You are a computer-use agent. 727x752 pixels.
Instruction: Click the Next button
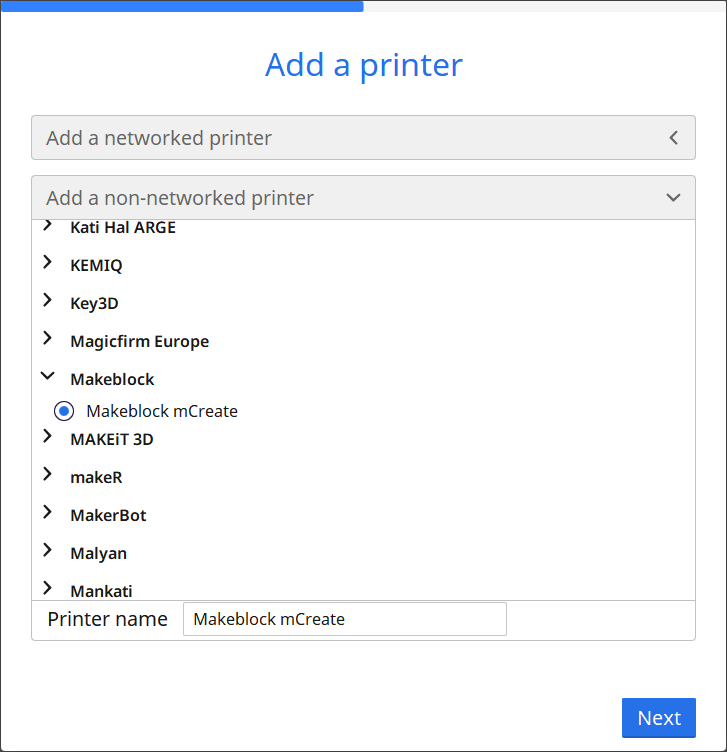(659, 718)
